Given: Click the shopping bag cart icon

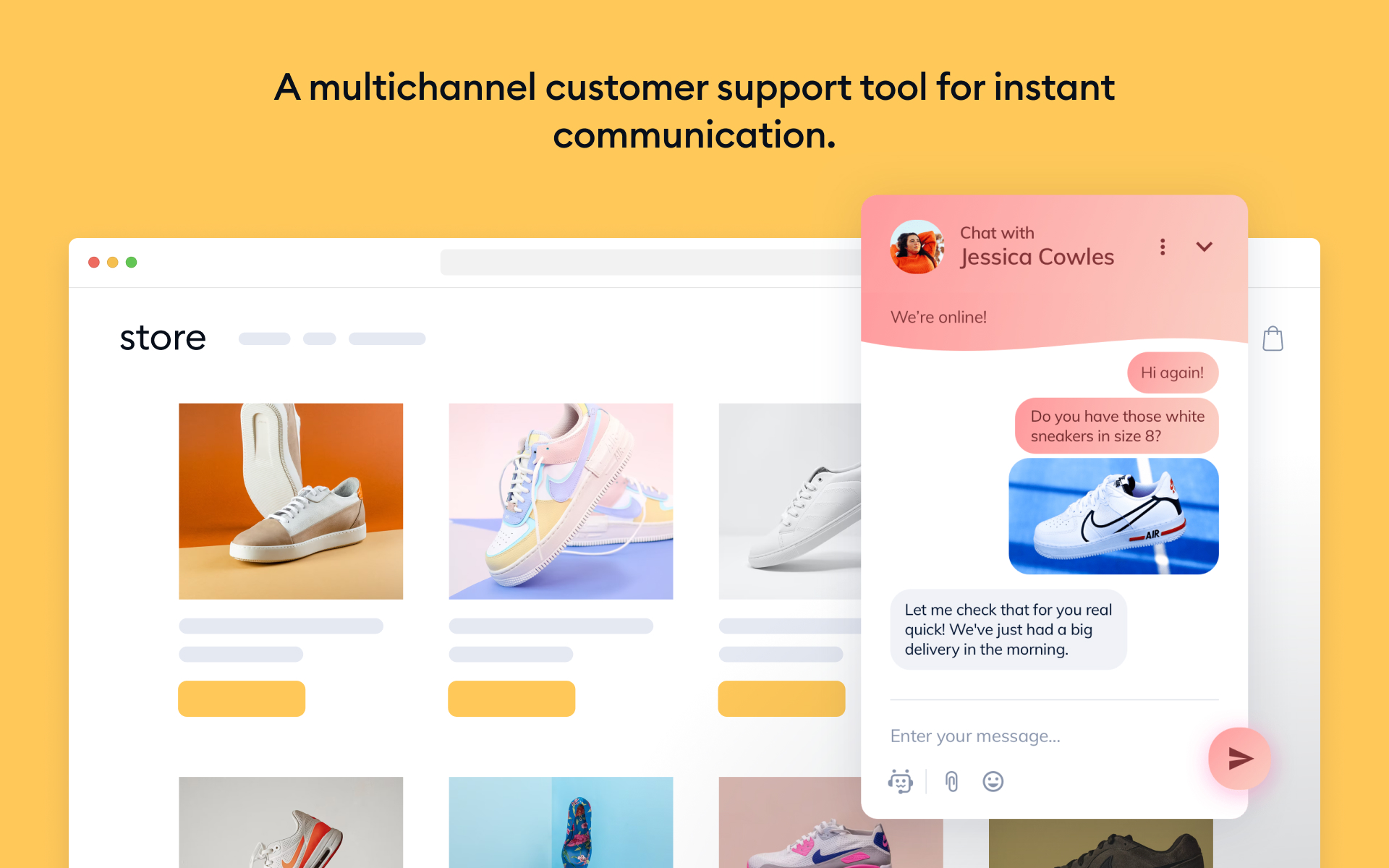Looking at the screenshot, I should click(1273, 338).
